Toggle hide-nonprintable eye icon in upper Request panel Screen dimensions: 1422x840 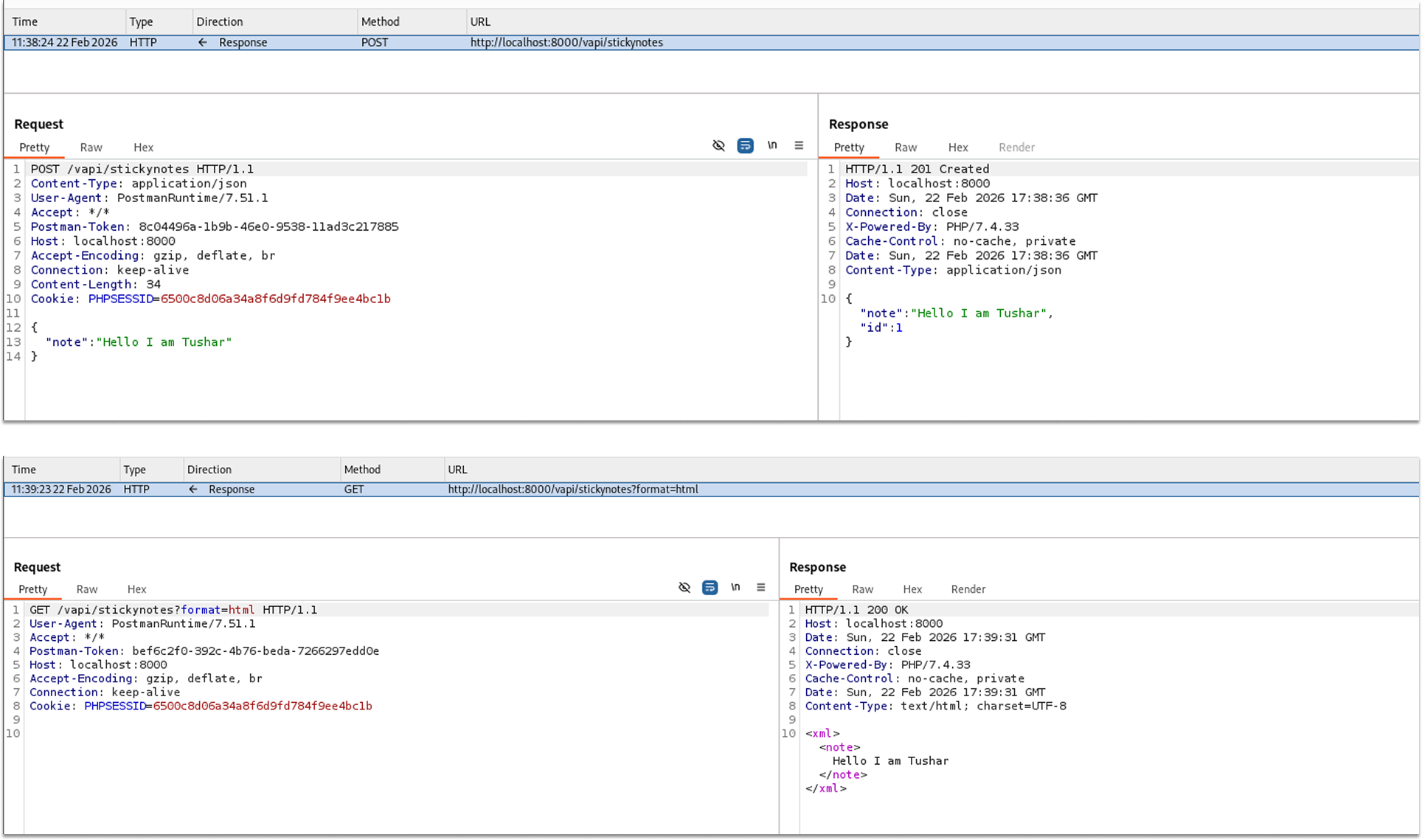coord(718,145)
